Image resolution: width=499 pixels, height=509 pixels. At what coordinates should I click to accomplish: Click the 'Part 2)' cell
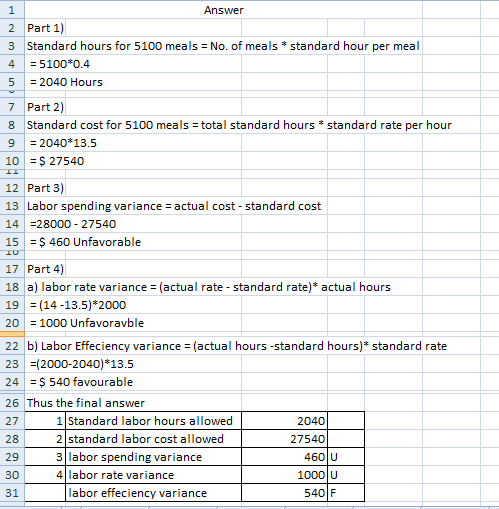click(x=45, y=107)
